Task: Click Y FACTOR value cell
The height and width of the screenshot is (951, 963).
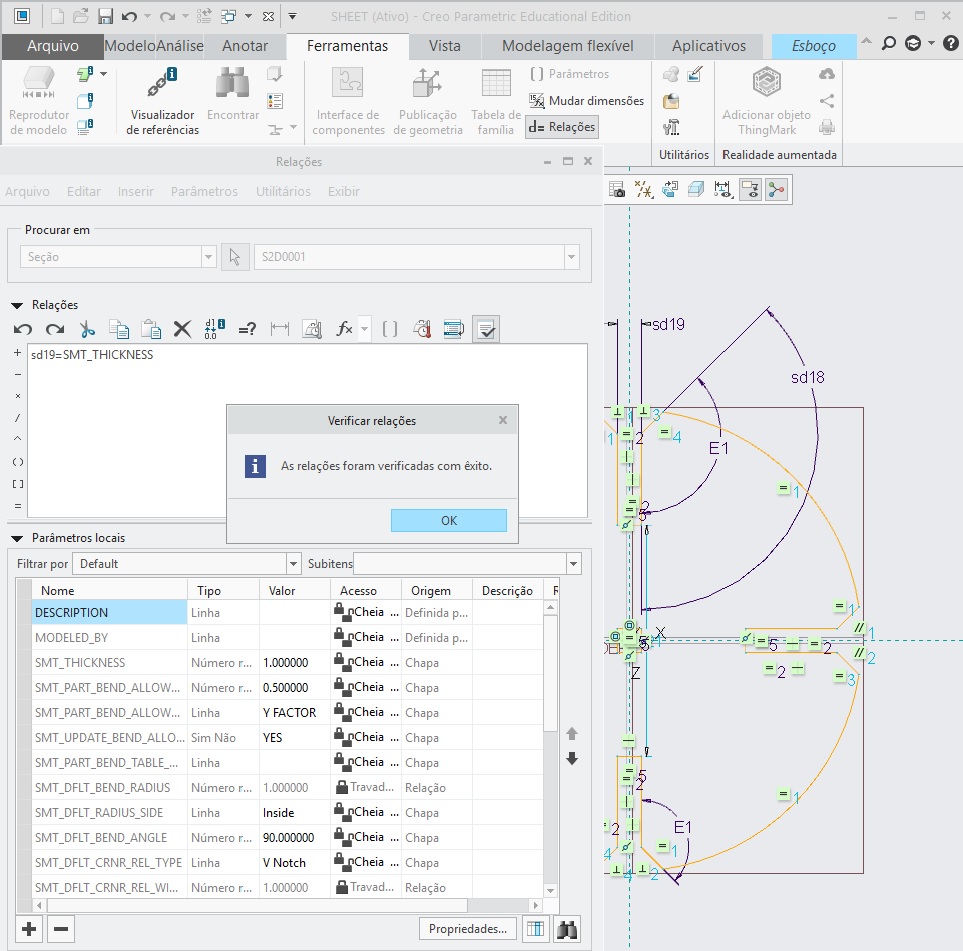Action: point(294,713)
